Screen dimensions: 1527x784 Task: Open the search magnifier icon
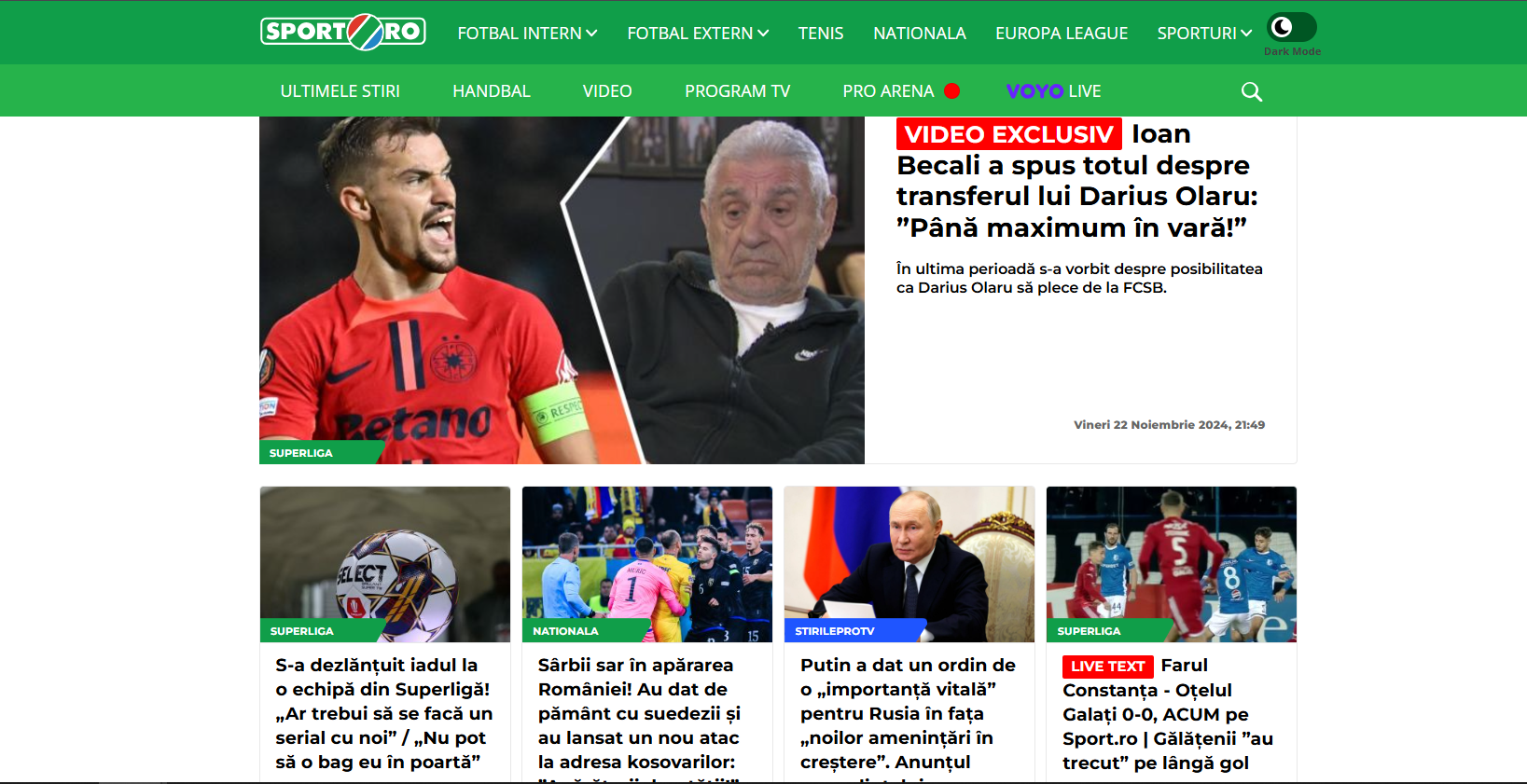1252,91
